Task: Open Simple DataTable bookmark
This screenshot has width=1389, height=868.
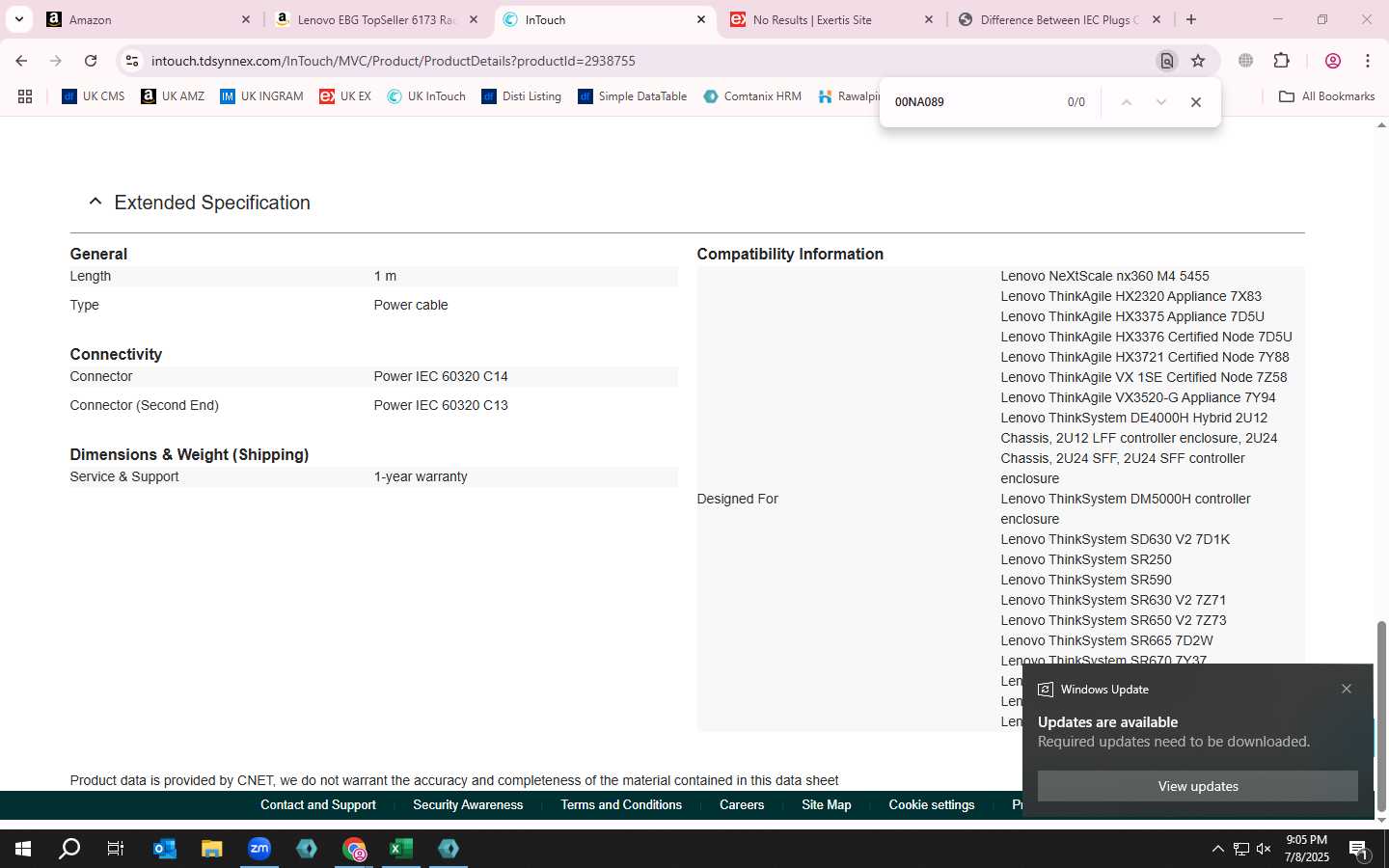Action: (633, 96)
